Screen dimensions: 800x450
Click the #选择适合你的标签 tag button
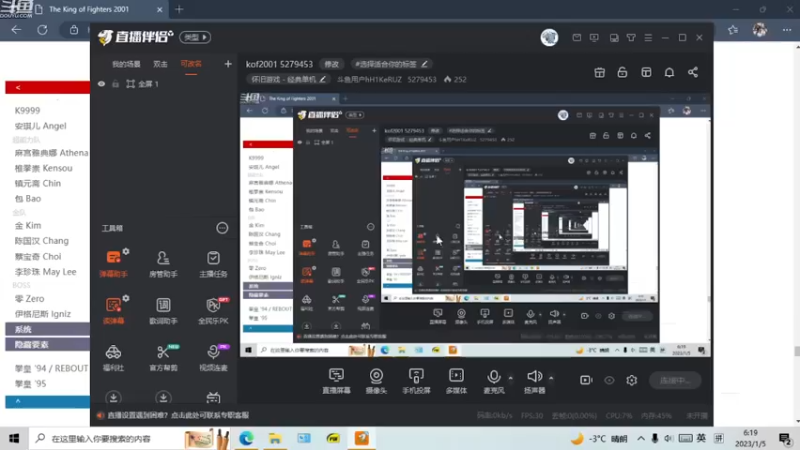pyautogui.click(x=391, y=64)
